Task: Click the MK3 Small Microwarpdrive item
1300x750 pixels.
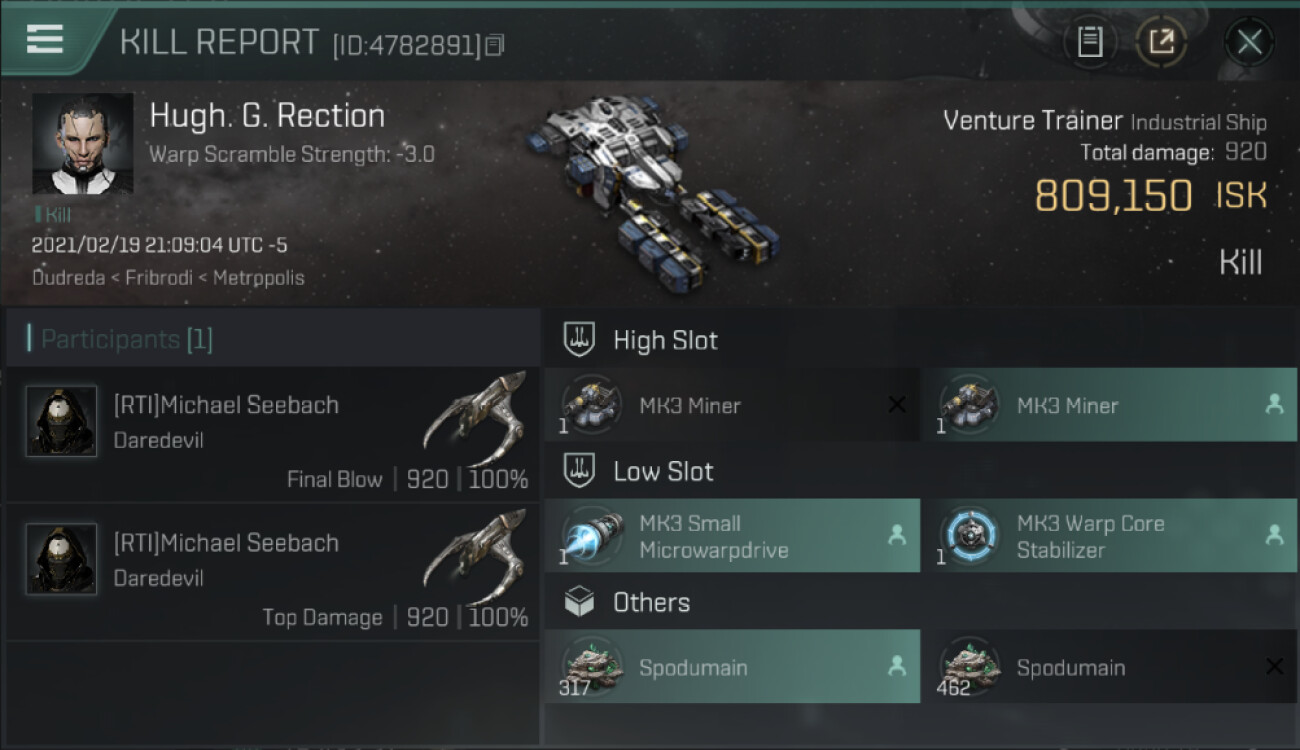Action: (x=732, y=536)
